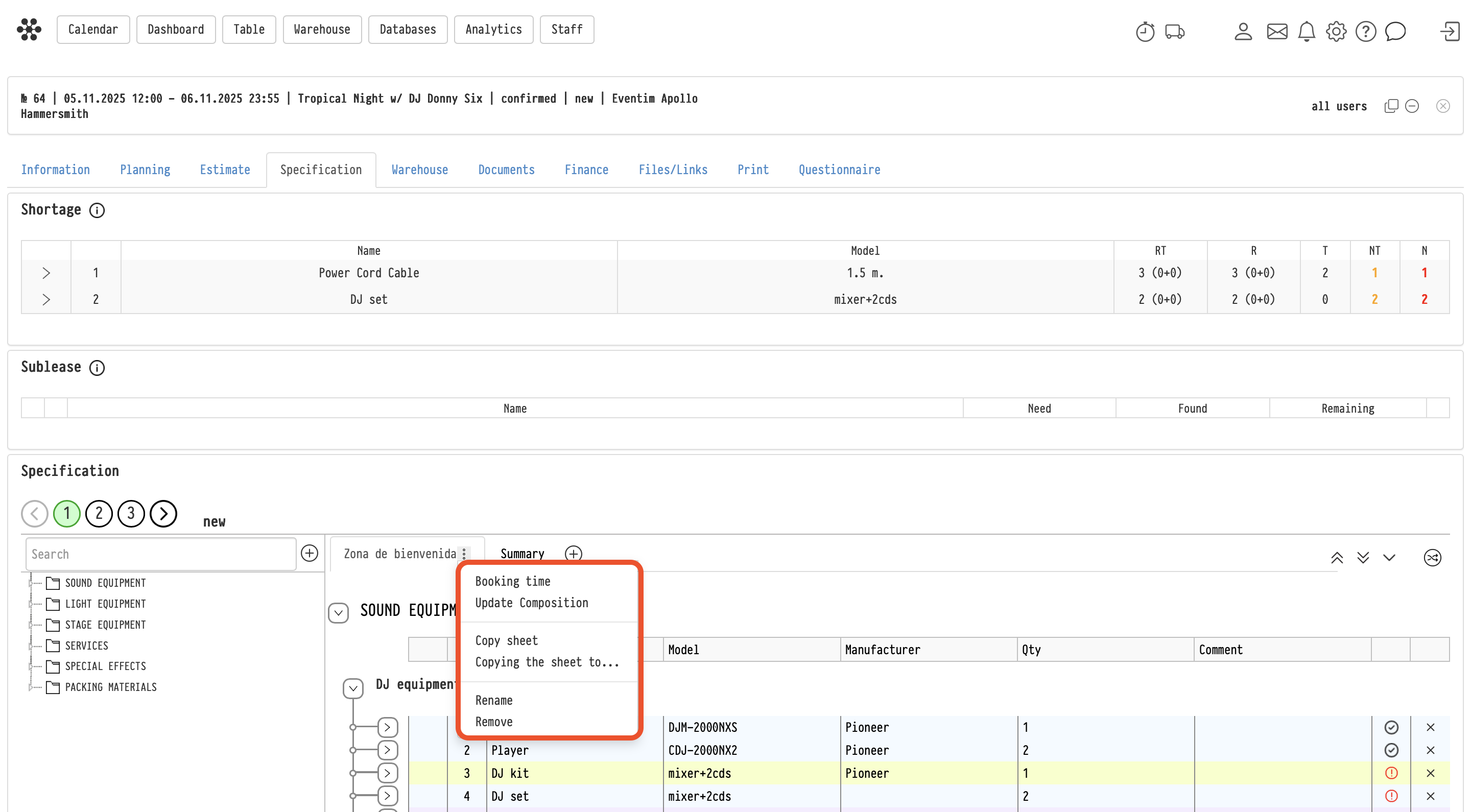Expand the Power Cord Cable shortage row

pyautogui.click(x=46, y=273)
